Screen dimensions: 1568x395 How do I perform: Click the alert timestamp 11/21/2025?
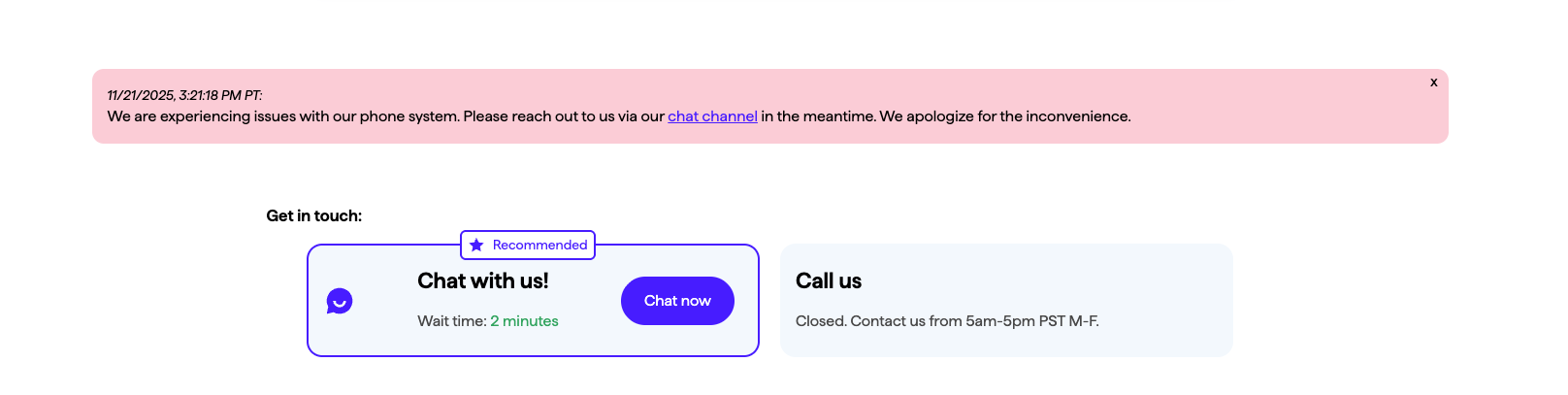[x=141, y=95]
